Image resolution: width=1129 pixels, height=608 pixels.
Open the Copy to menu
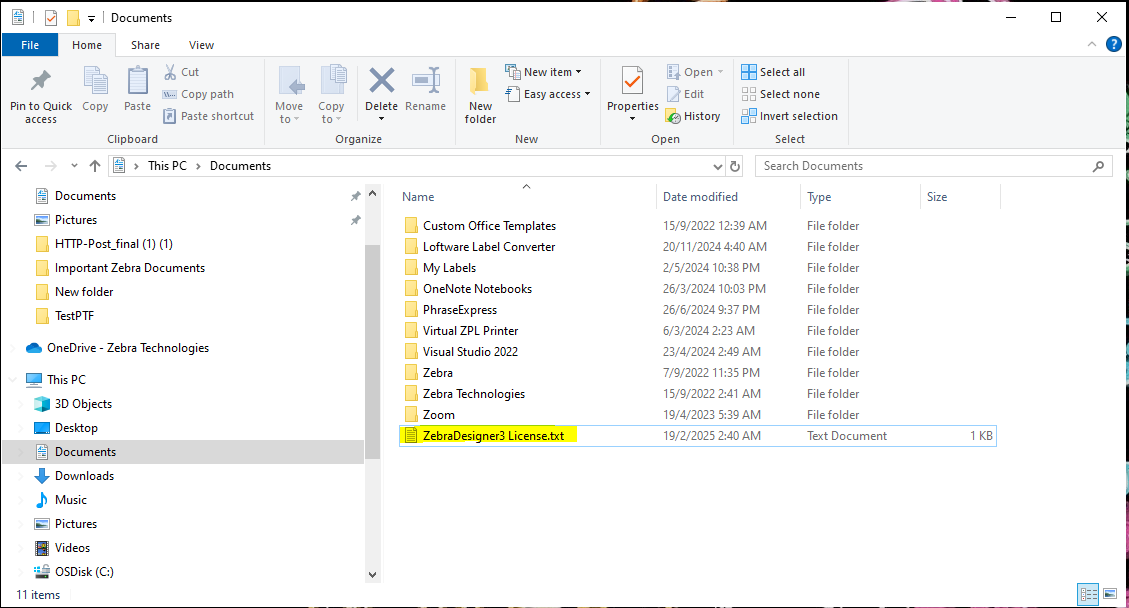click(331, 94)
